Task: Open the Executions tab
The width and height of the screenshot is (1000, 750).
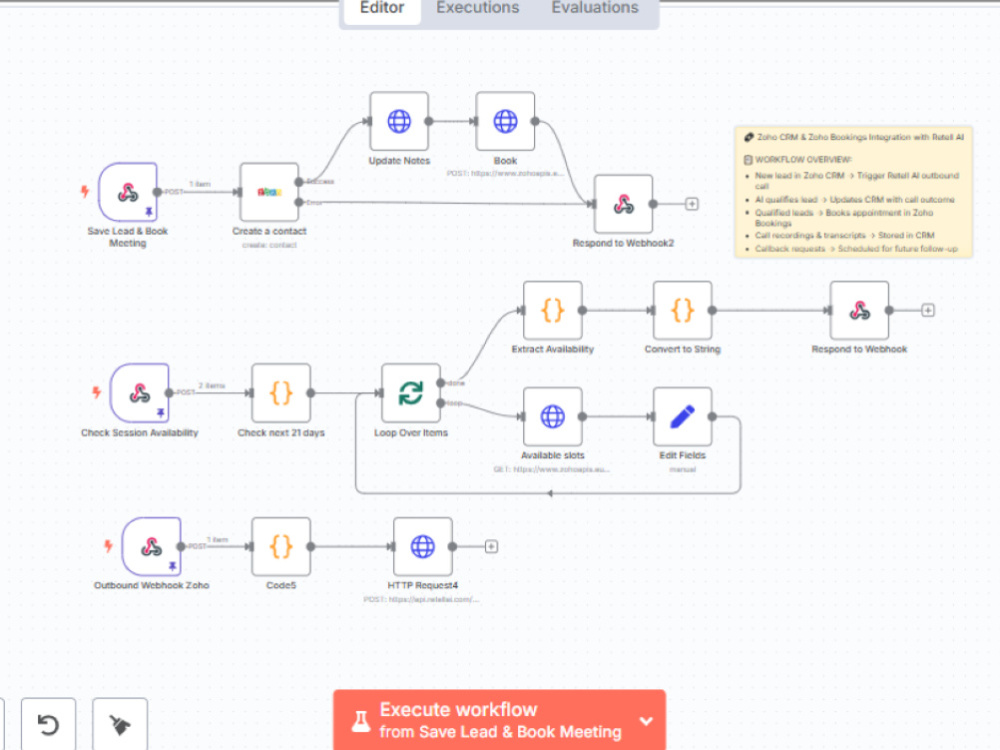Action: pos(478,8)
